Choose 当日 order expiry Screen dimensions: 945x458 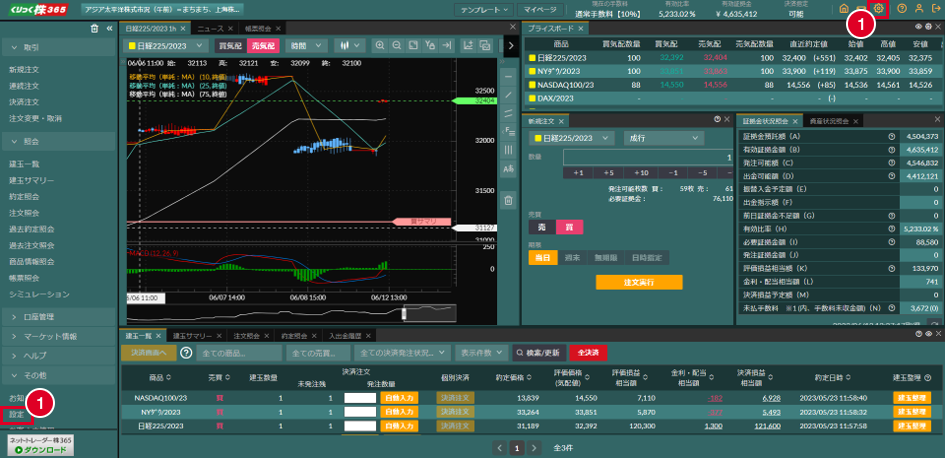coord(542,258)
